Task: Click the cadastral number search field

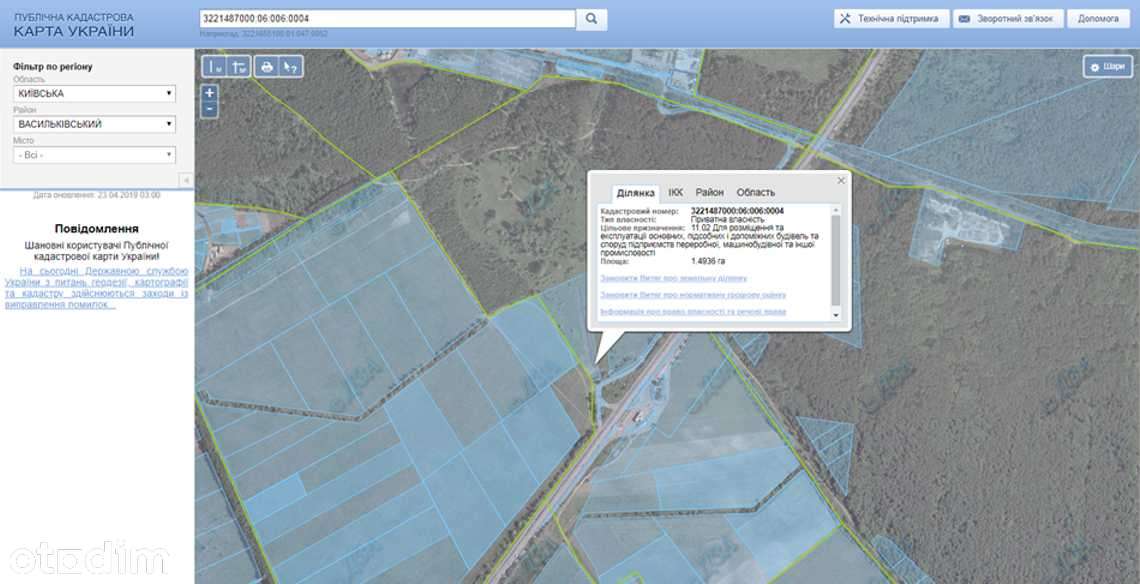Action: click(x=388, y=19)
